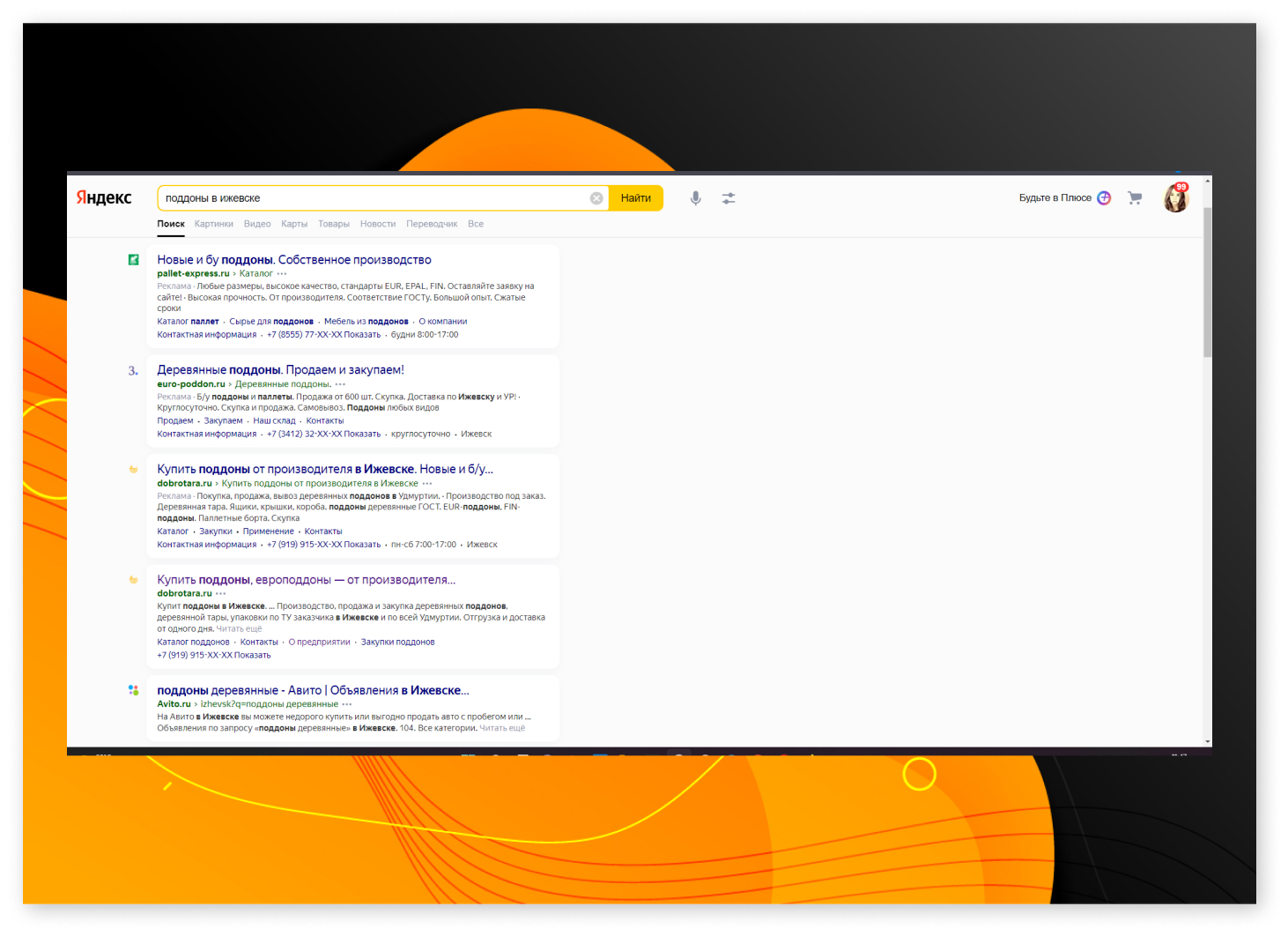Reveal phone +7 (8555) 77-XX-XX
Viewport: 1288px width, 936px height.
point(323,335)
